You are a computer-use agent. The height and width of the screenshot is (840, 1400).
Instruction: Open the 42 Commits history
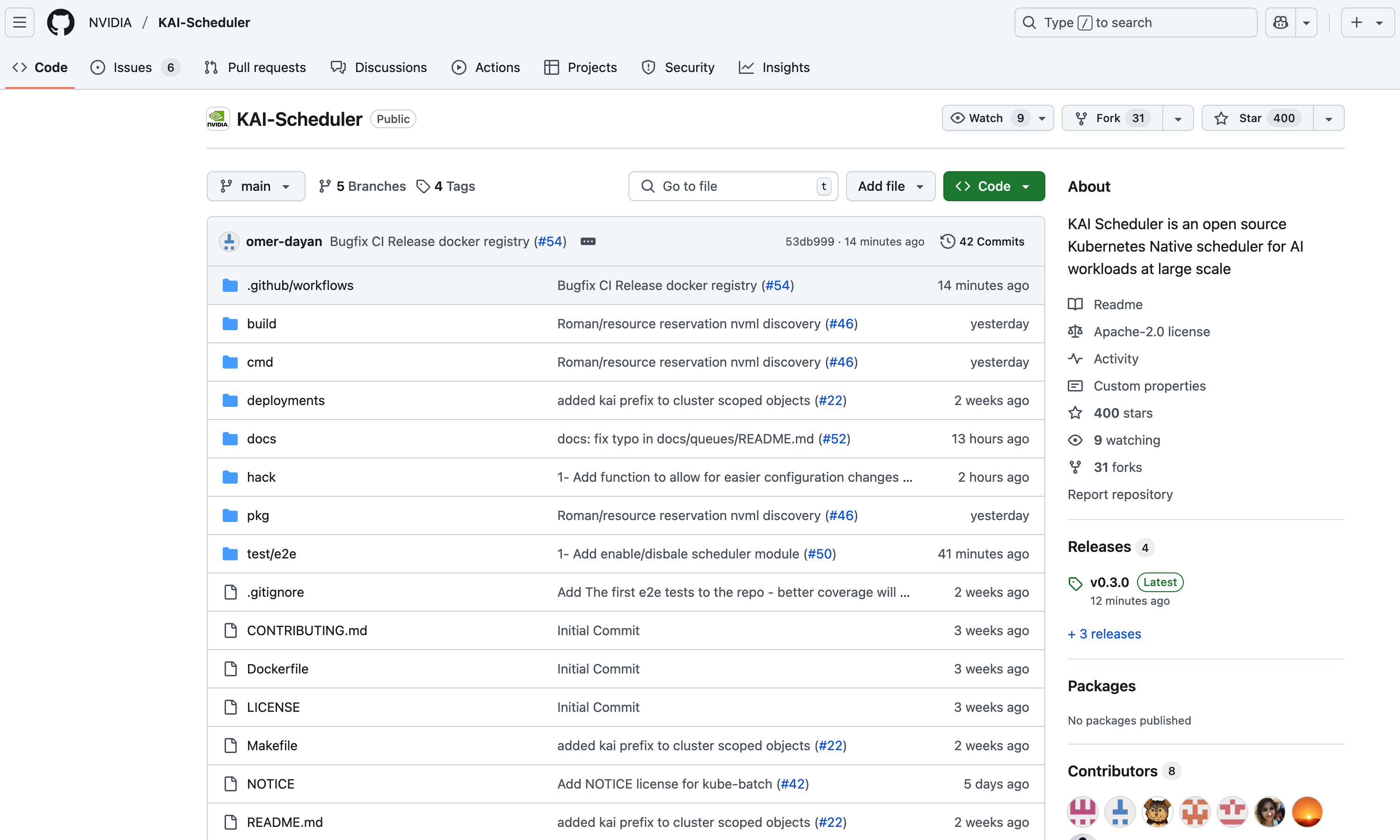982,242
